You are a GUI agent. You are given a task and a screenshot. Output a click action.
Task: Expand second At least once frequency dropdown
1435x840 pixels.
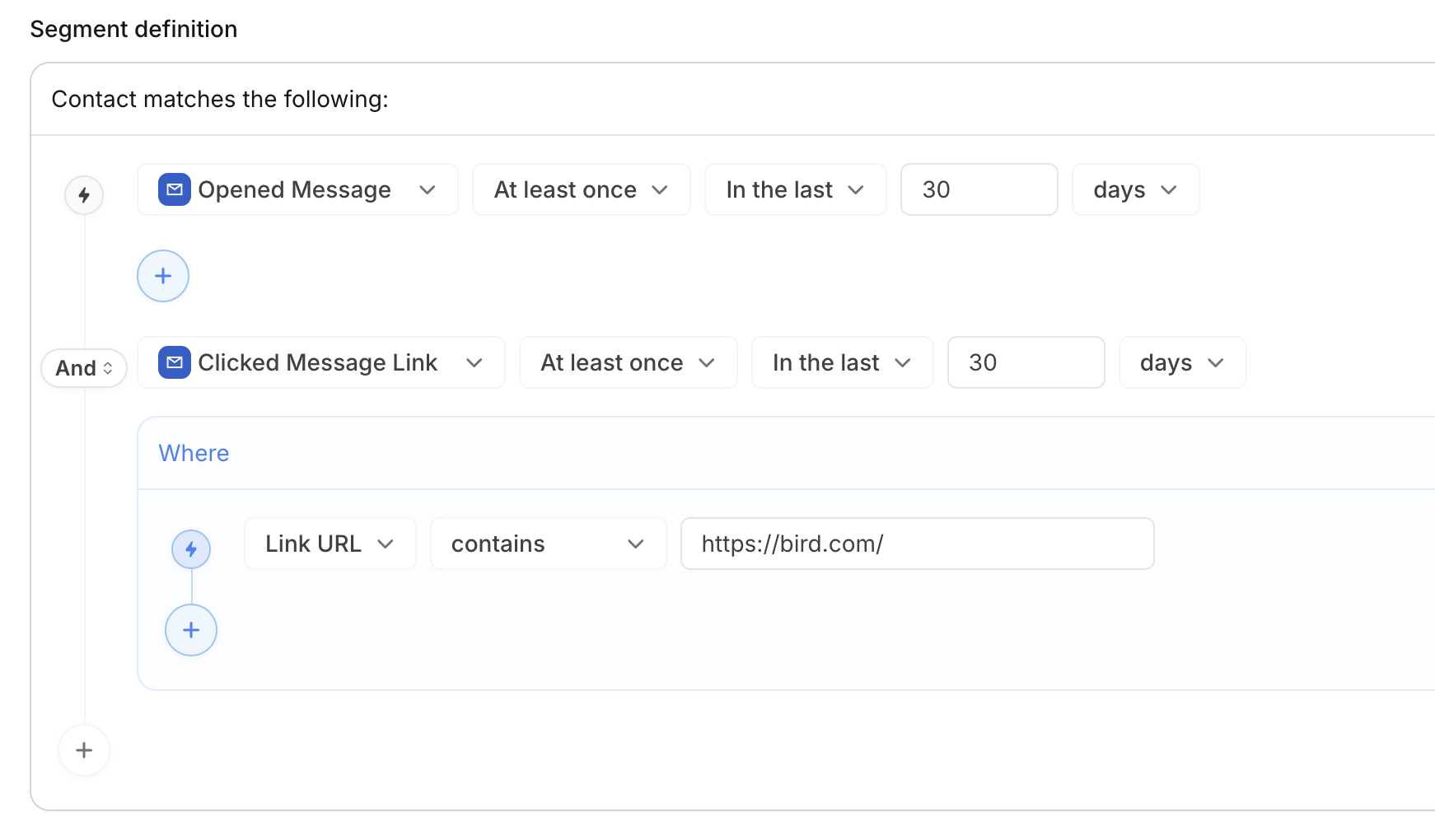pyautogui.click(x=628, y=362)
